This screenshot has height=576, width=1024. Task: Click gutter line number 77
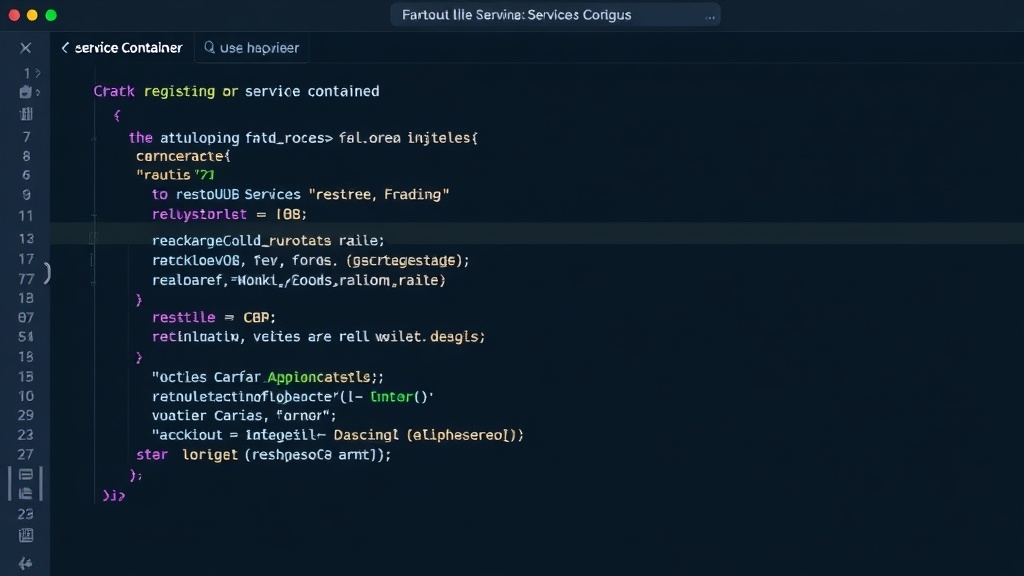point(25,280)
